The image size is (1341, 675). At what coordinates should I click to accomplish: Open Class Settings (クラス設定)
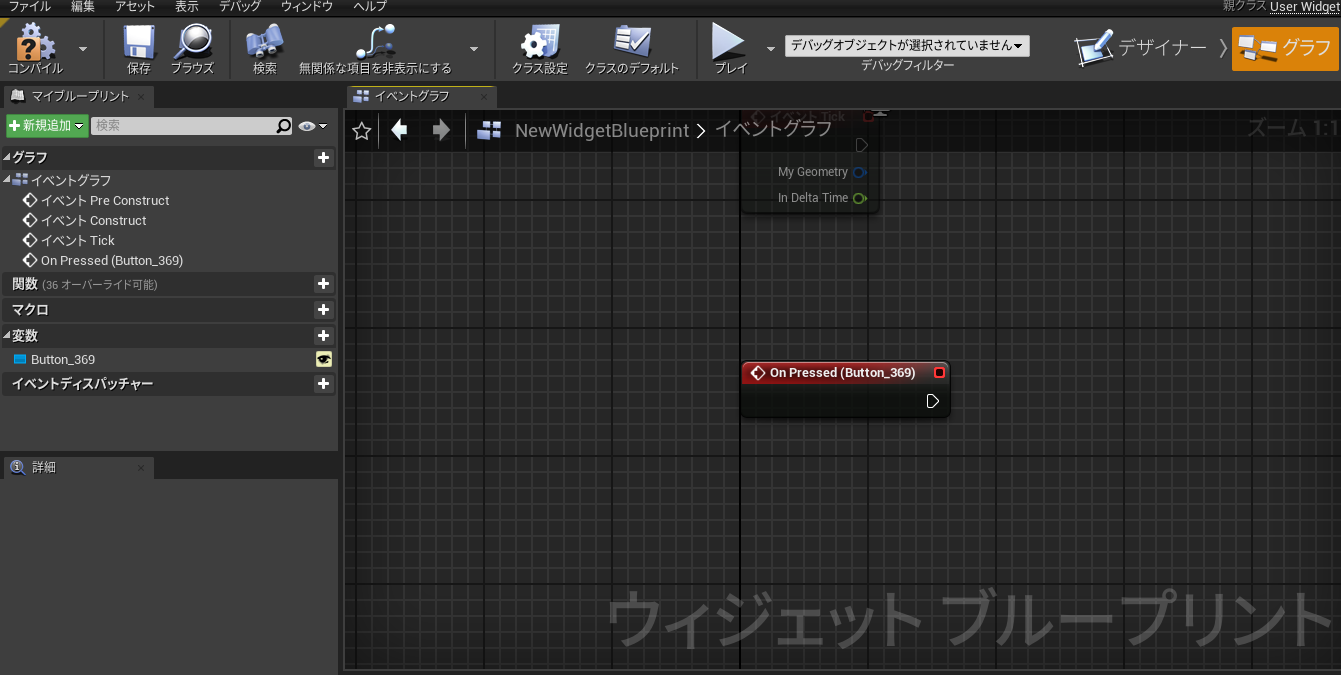coord(540,48)
